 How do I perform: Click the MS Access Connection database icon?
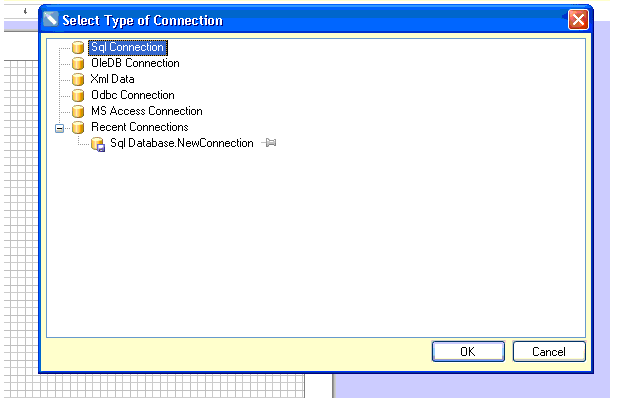78,111
